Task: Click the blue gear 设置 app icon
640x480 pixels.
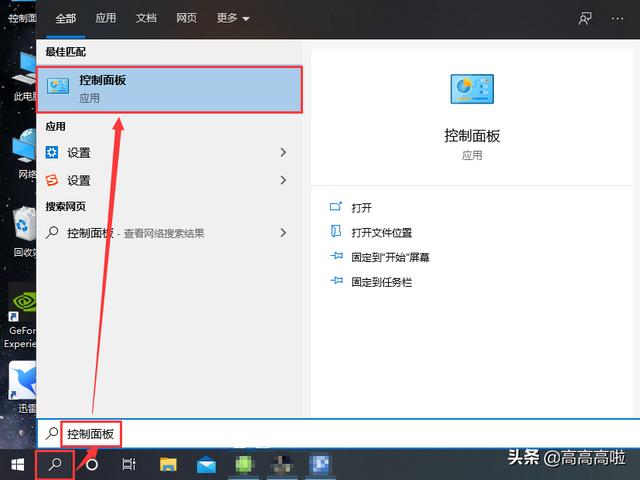Action: click(x=53, y=152)
